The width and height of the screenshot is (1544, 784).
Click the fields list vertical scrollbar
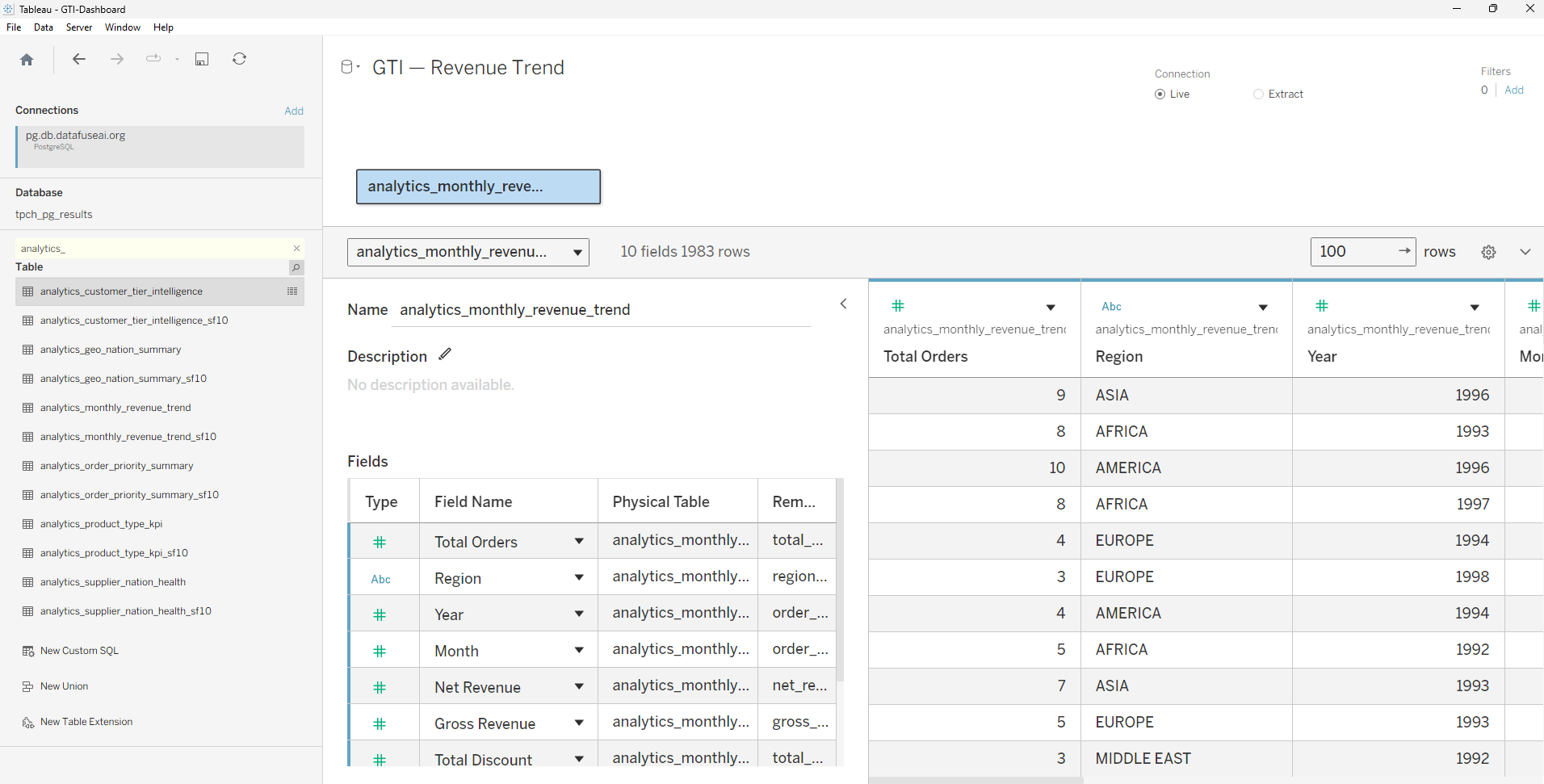[840, 581]
